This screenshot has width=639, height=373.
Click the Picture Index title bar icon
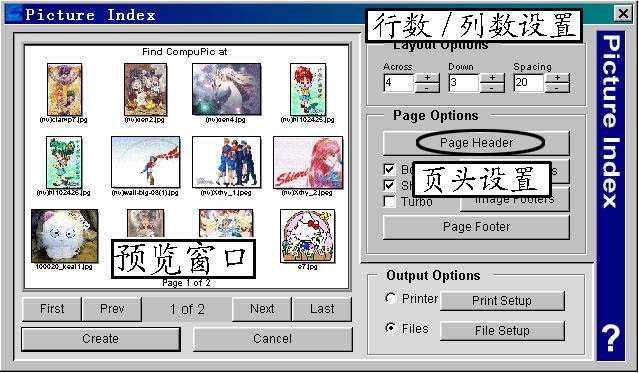point(13,15)
